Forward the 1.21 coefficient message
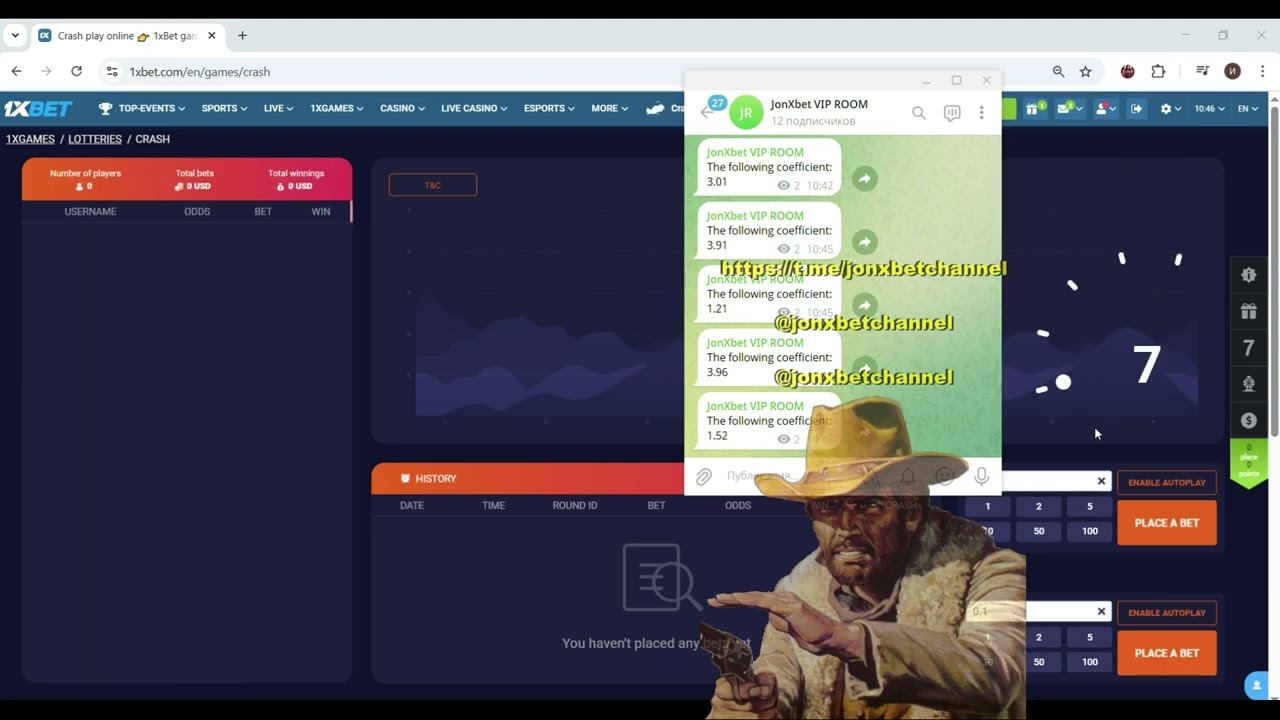 [864, 305]
